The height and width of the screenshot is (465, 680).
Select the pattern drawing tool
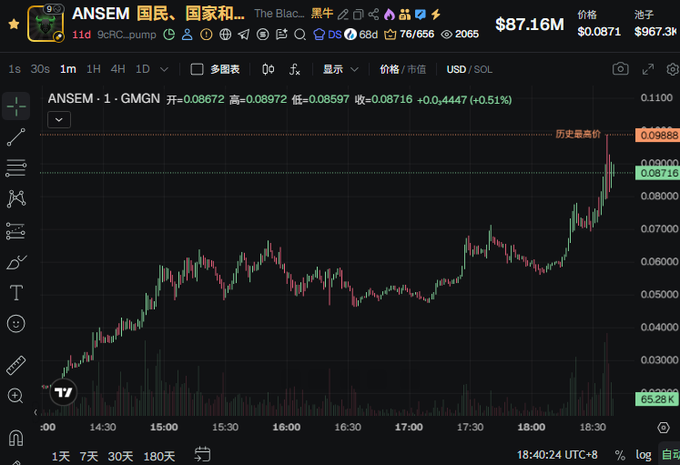pos(16,199)
